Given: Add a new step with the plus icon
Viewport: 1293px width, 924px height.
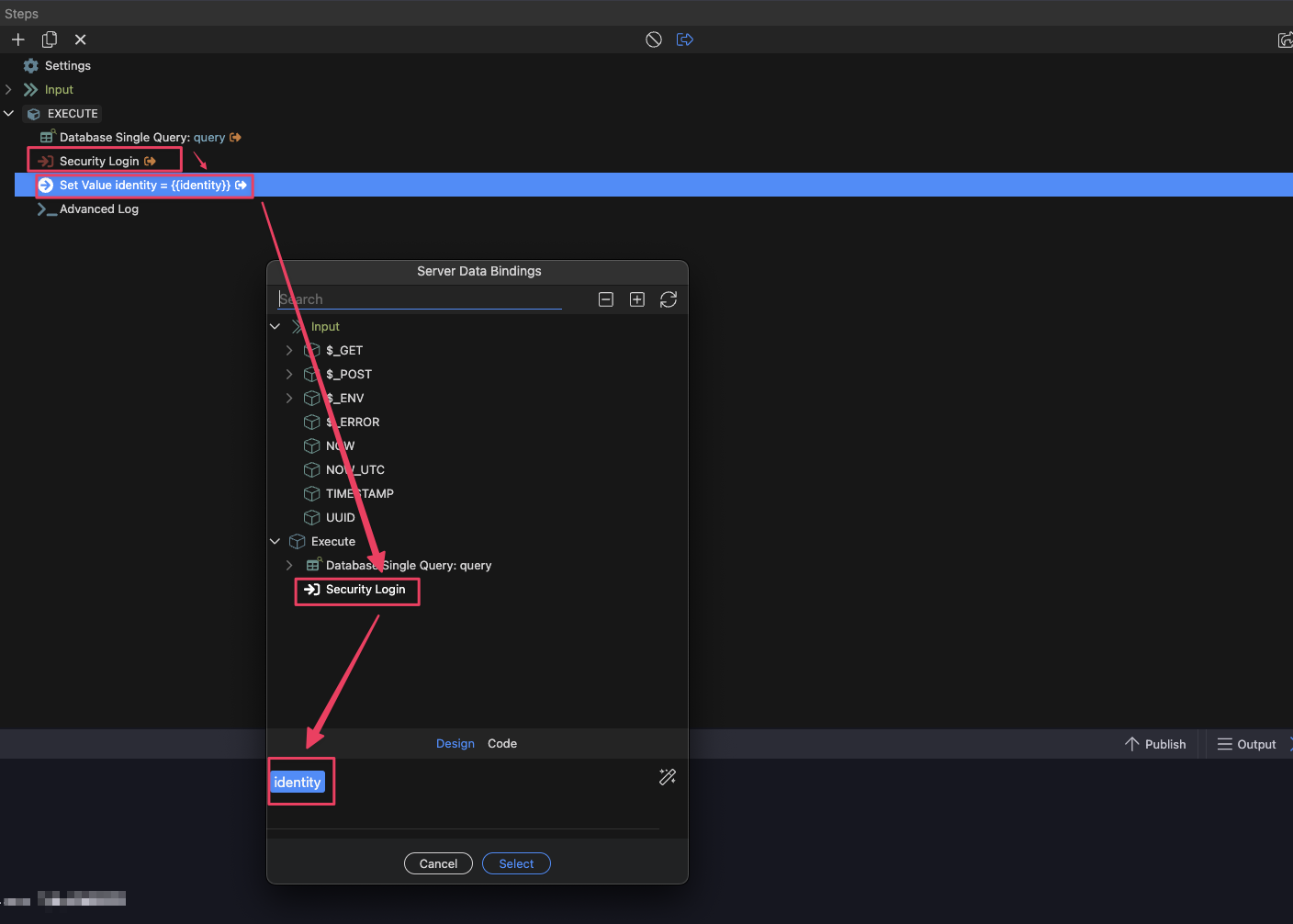Looking at the screenshot, I should click(17, 39).
